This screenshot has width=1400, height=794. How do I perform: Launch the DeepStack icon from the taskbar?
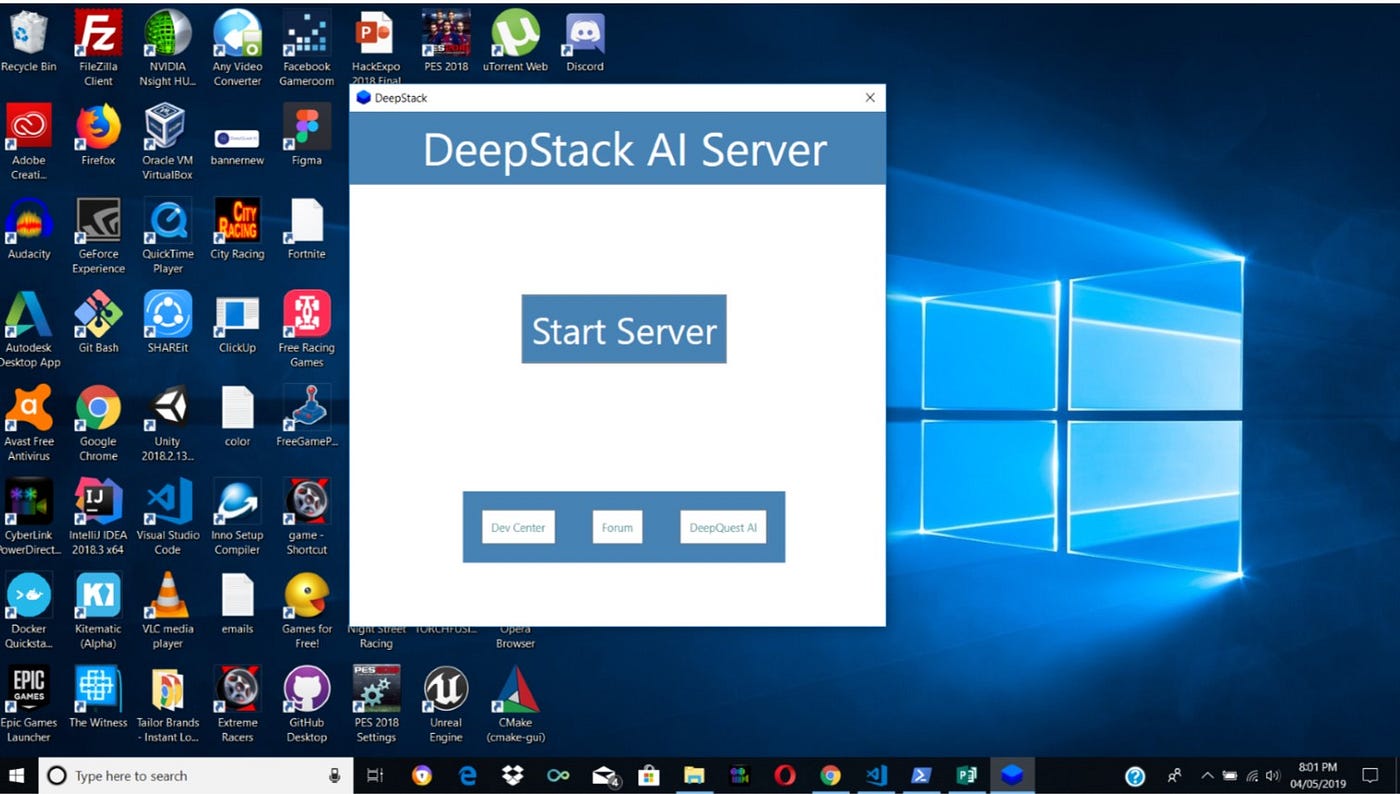coord(1011,775)
